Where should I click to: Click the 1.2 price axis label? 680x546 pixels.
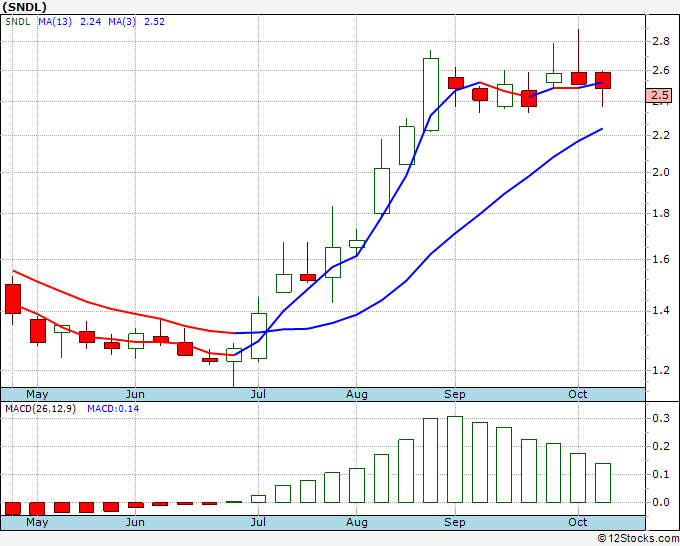point(660,370)
